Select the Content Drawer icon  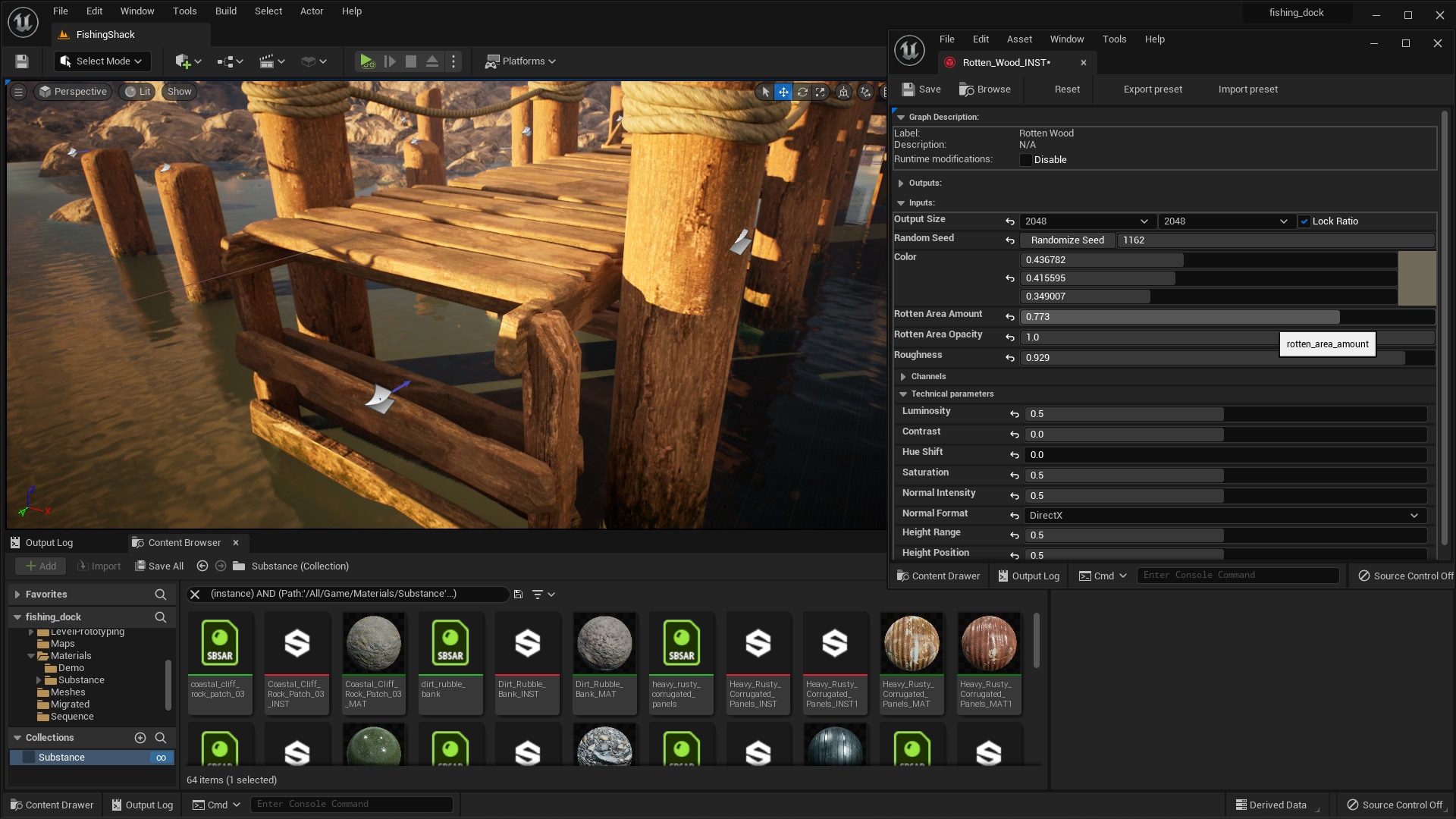(x=15, y=804)
